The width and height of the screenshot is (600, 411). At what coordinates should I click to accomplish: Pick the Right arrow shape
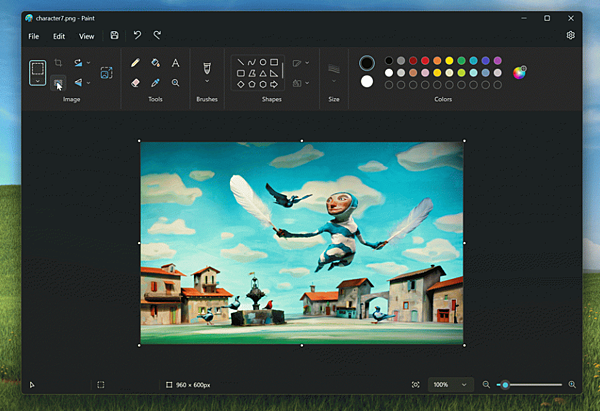274,84
